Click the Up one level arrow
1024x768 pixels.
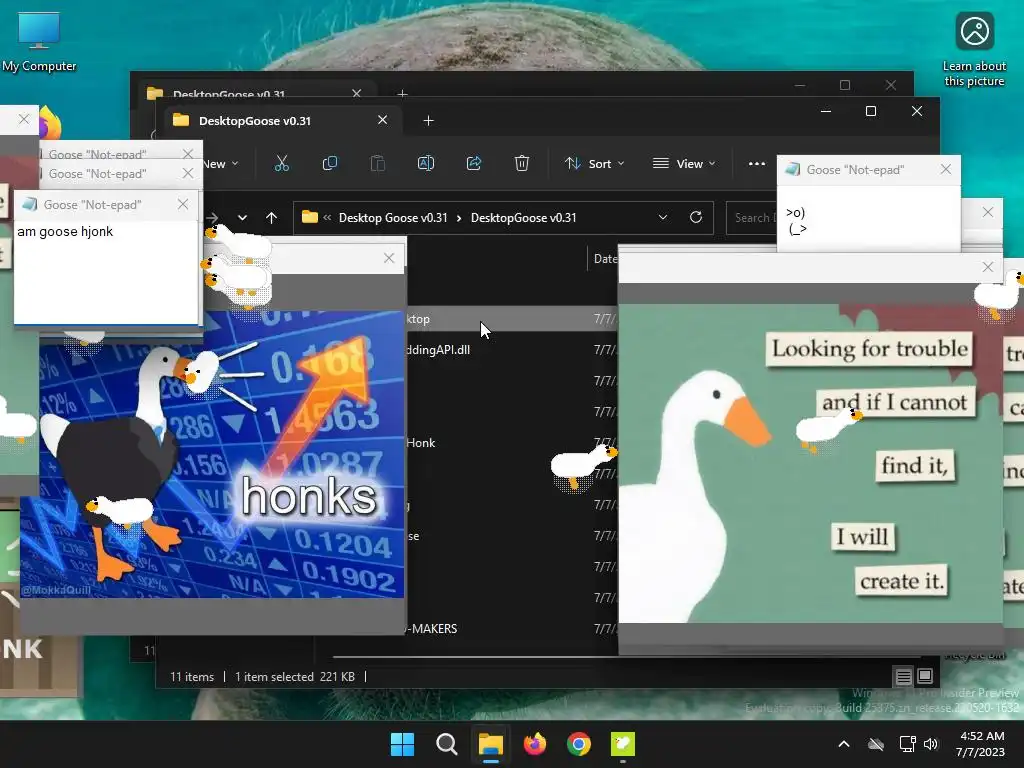[271, 217]
